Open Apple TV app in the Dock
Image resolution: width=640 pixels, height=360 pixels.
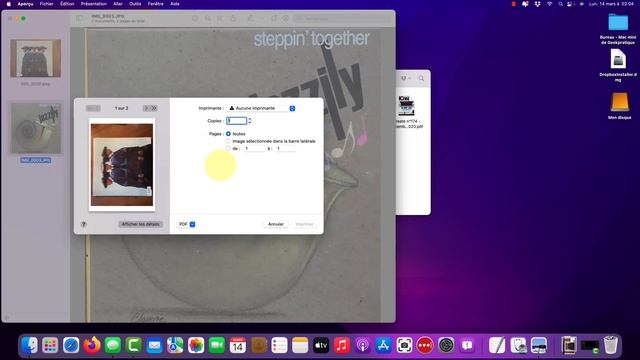[x=321, y=345]
